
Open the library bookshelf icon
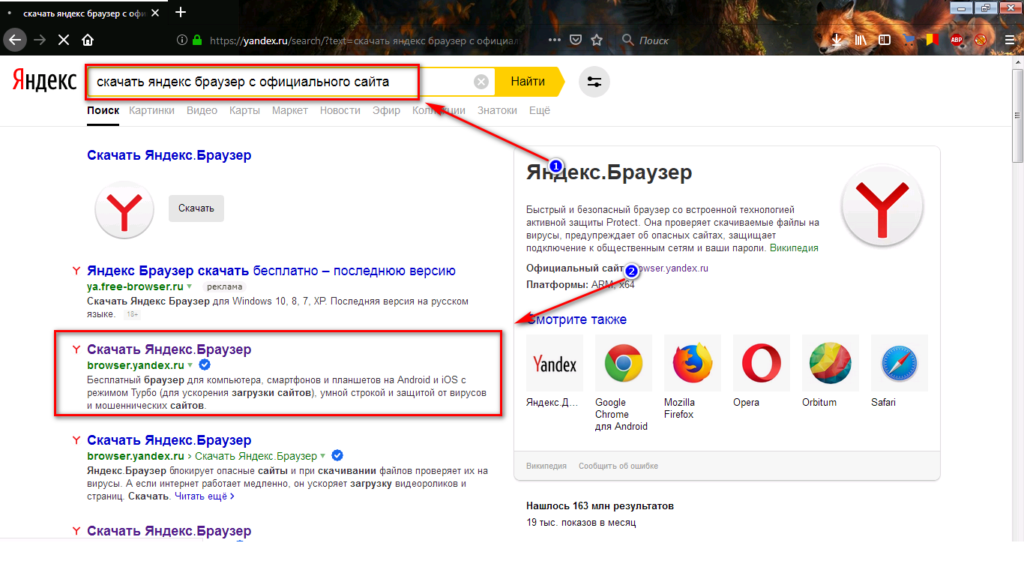[861, 40]
